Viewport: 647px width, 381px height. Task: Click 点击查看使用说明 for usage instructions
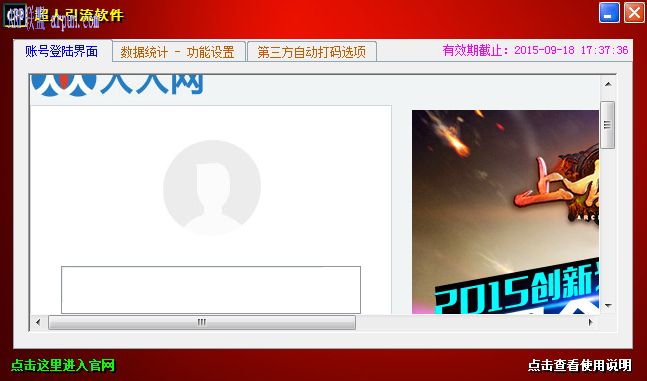(580, 365)
